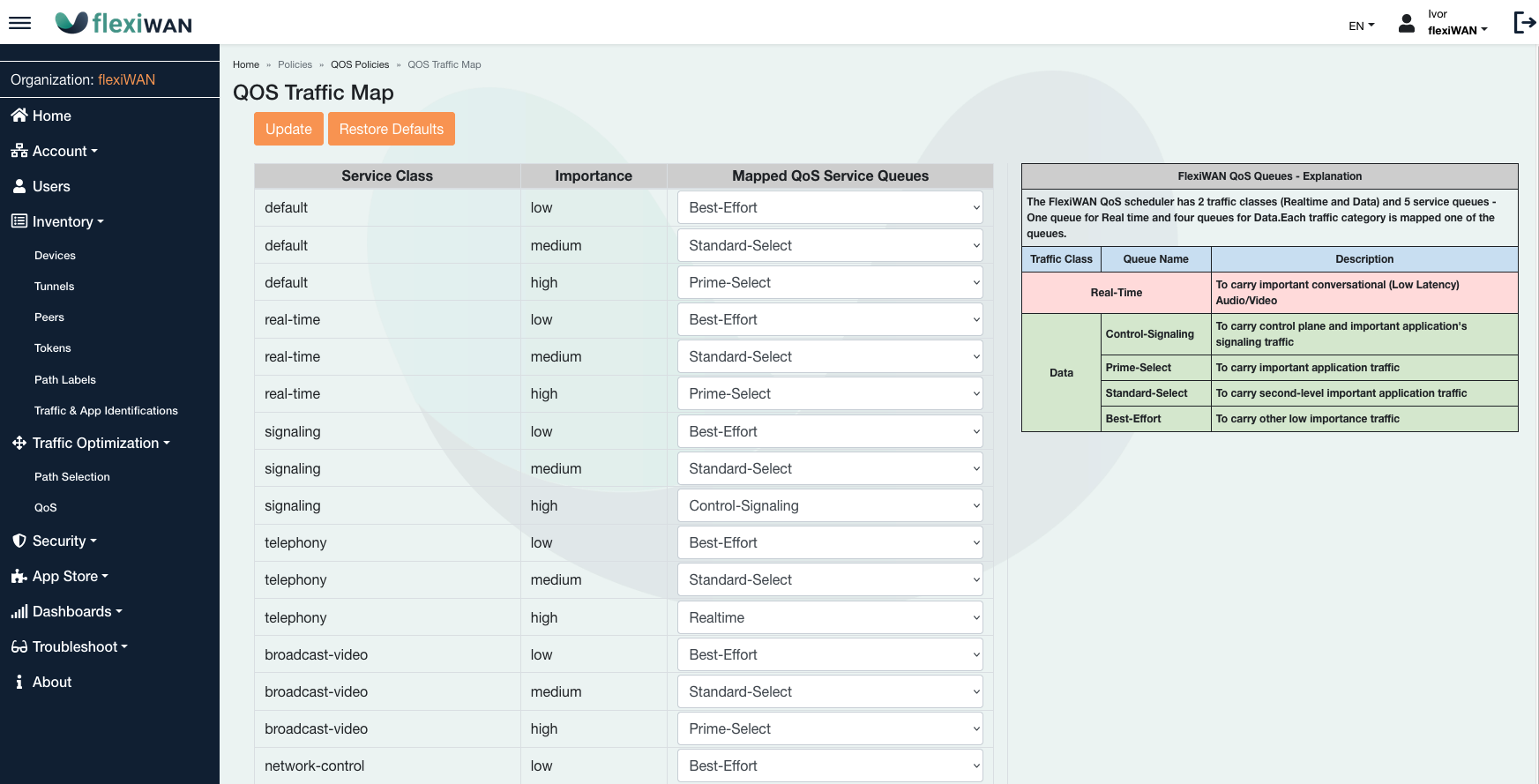
Task: Click QOS Policies breadcrumb link
Action: point(360,64)
